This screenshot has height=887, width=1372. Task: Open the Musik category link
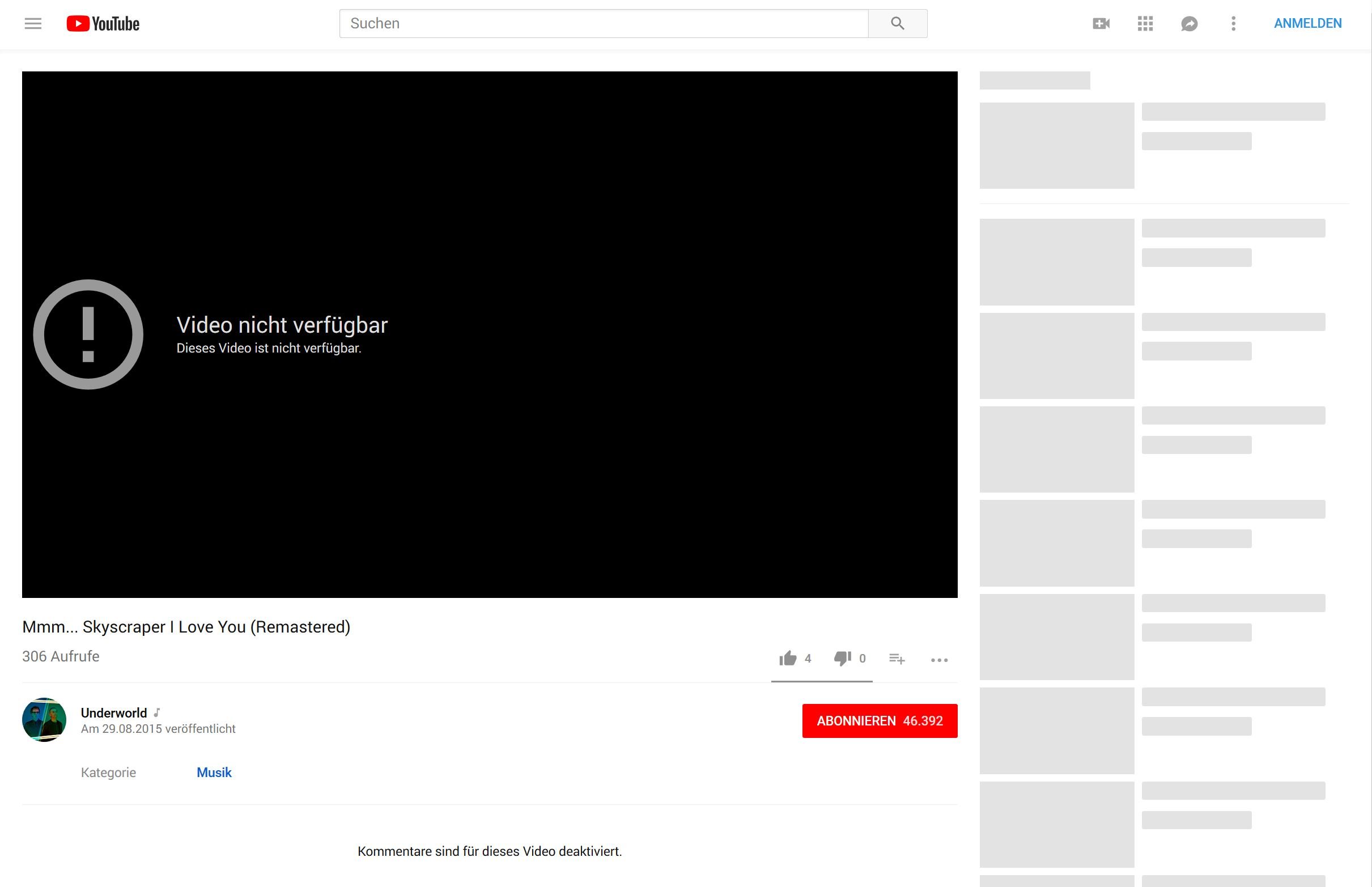pyautogui.click(x=214, y=773)
